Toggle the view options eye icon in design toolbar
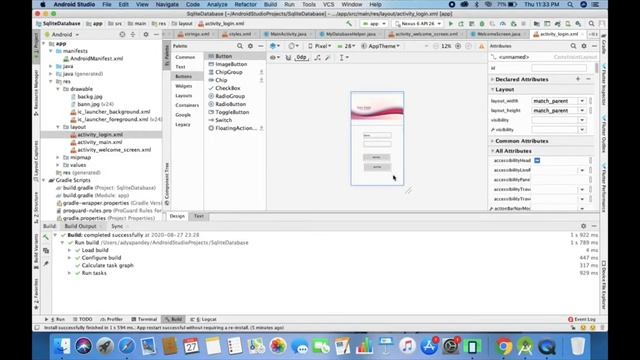640x360 pixels. point(274,58)
